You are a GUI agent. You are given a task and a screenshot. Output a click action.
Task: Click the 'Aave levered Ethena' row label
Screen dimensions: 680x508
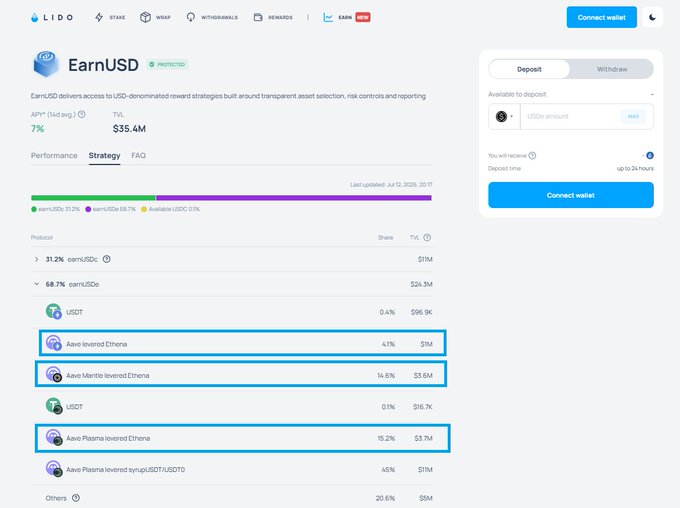[x=97, y=344]
